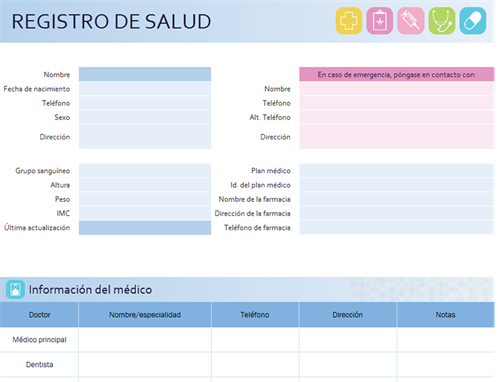Click the yellow medical cross icon
This screenshot has width=498, height=382.
pyautogui.click(x=349, y=21)
